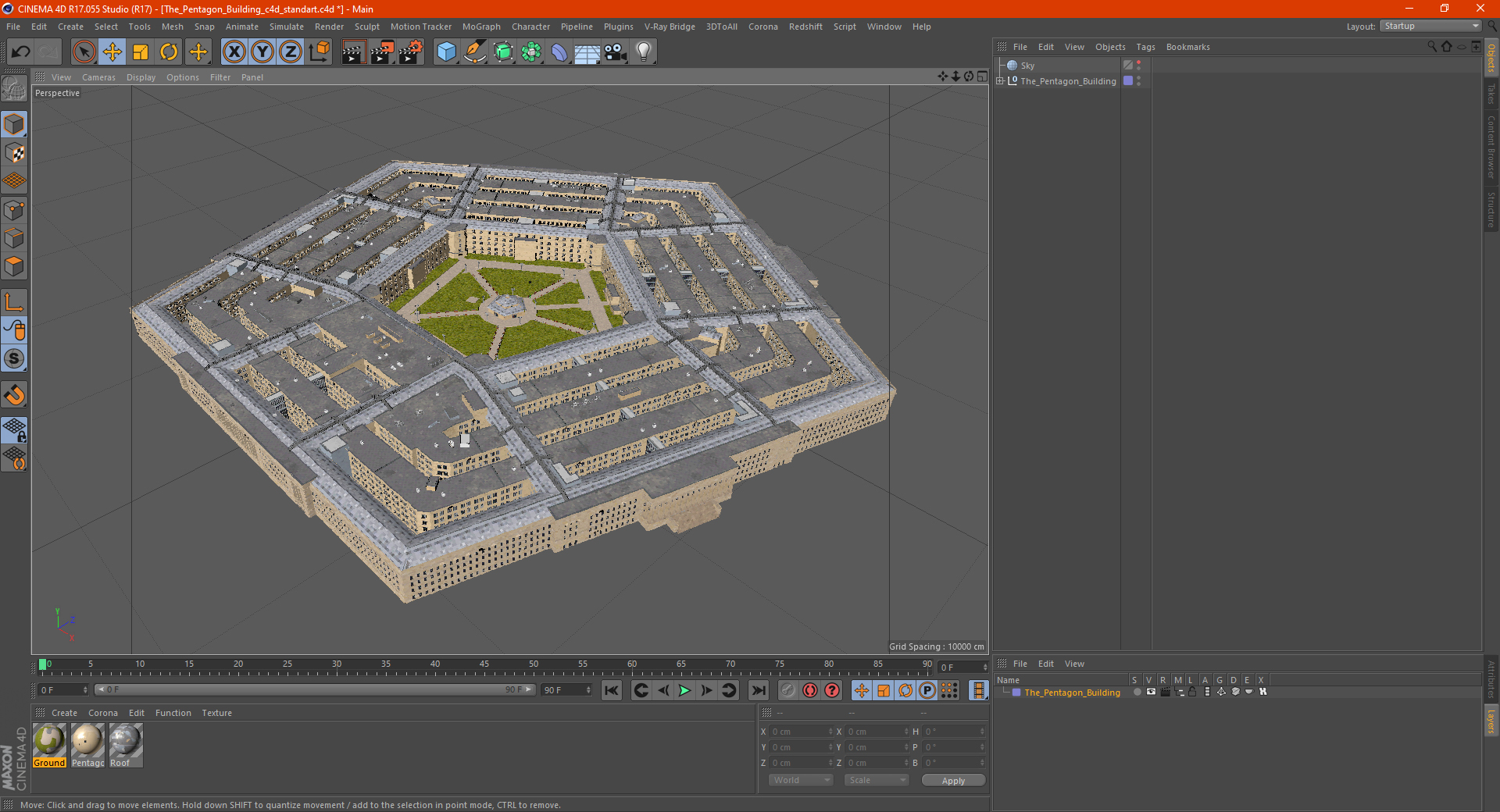Toggle Y axis lock

click(x=262, y=52)
